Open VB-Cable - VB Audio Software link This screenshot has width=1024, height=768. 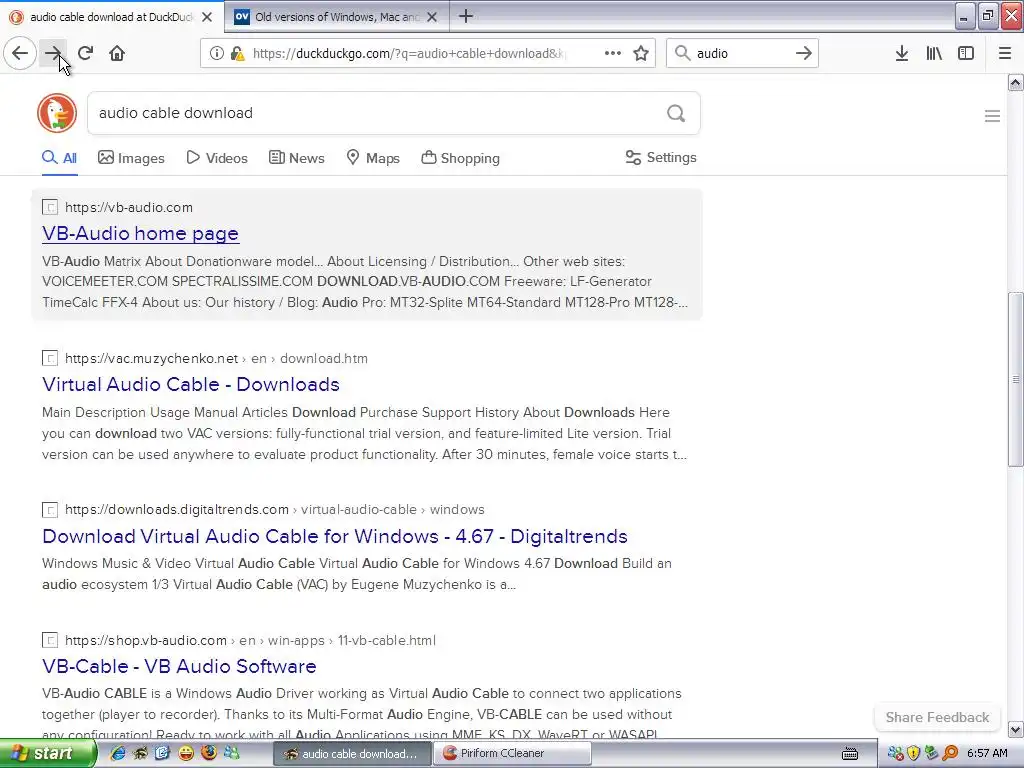[179, 666]
